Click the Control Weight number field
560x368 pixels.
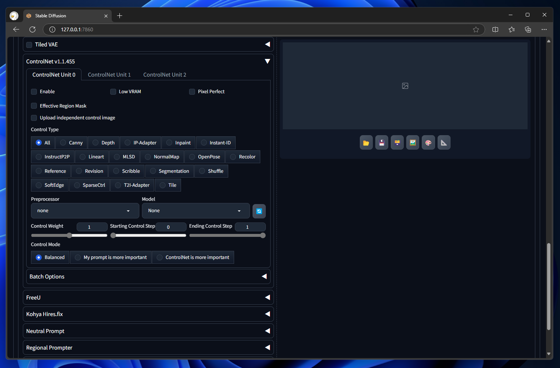(92, 227)
